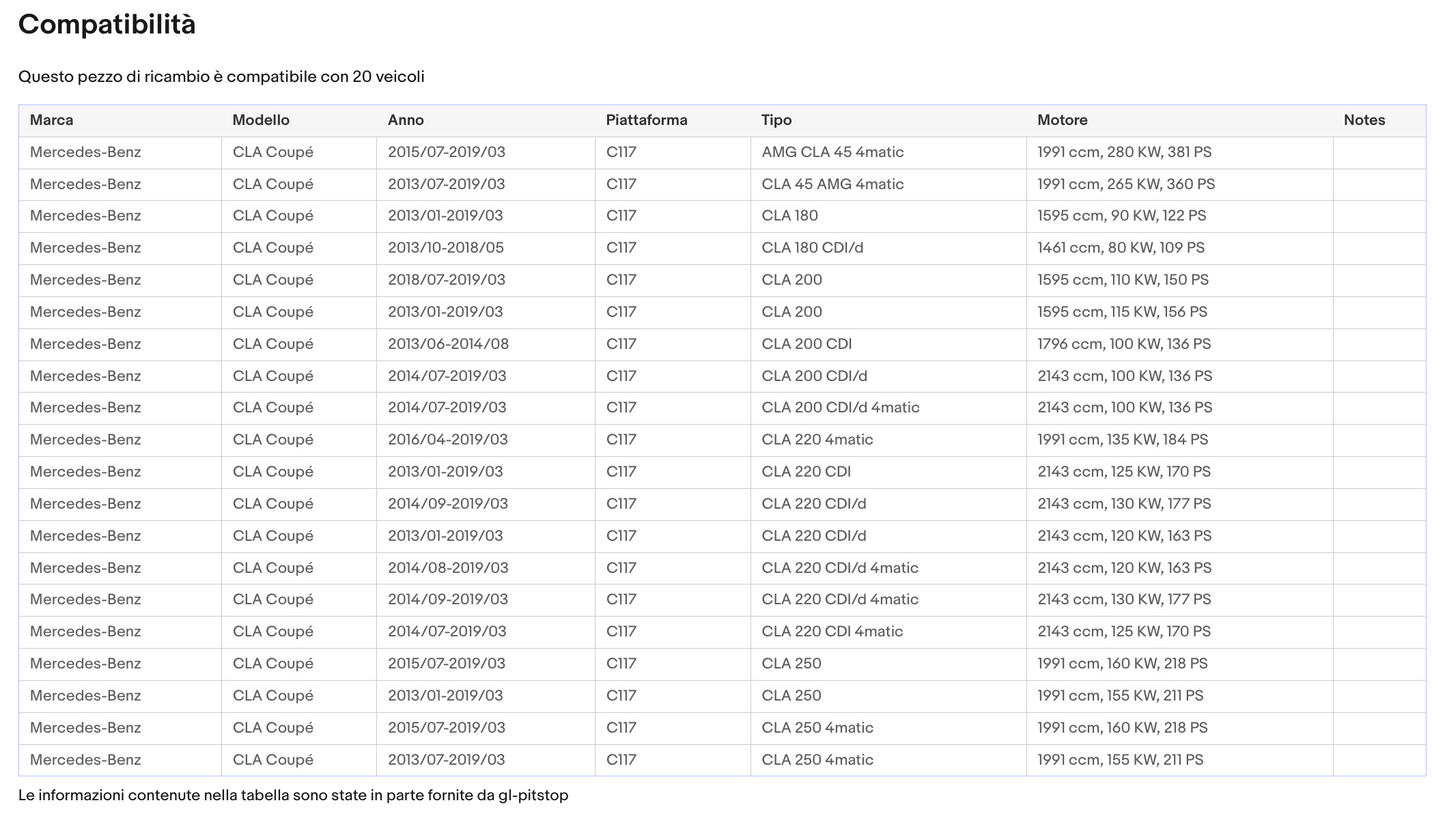Select the Tipo column header
The image size is (1445, 818).
pos(776,120)
